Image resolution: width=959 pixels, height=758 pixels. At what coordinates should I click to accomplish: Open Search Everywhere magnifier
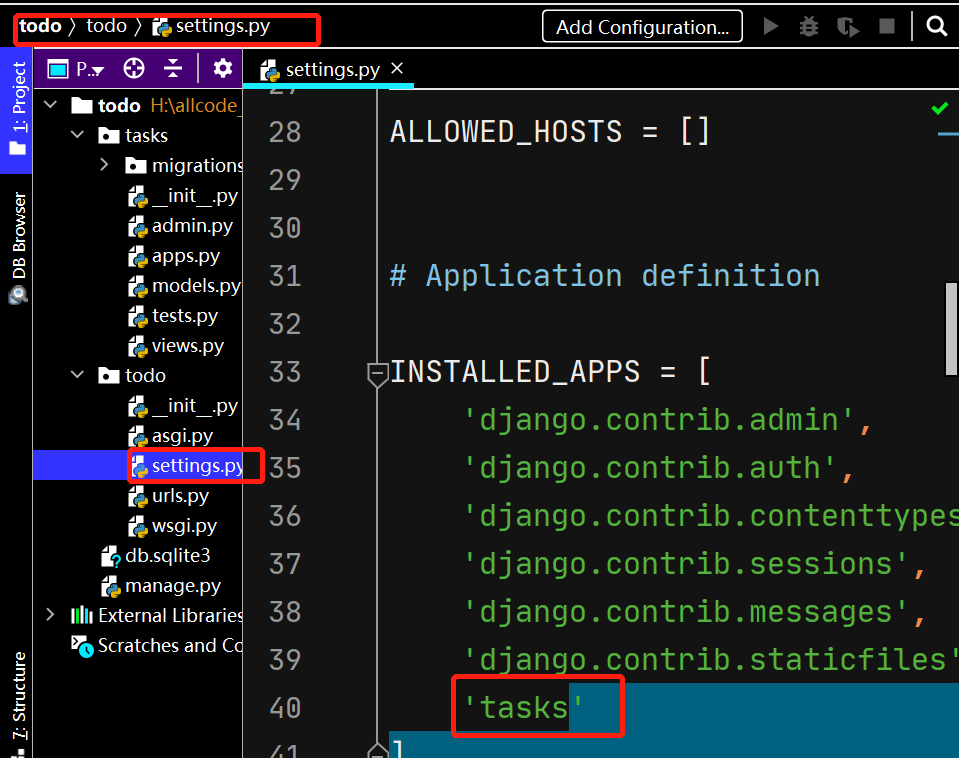pyautogui.click(x=936, y=26)
